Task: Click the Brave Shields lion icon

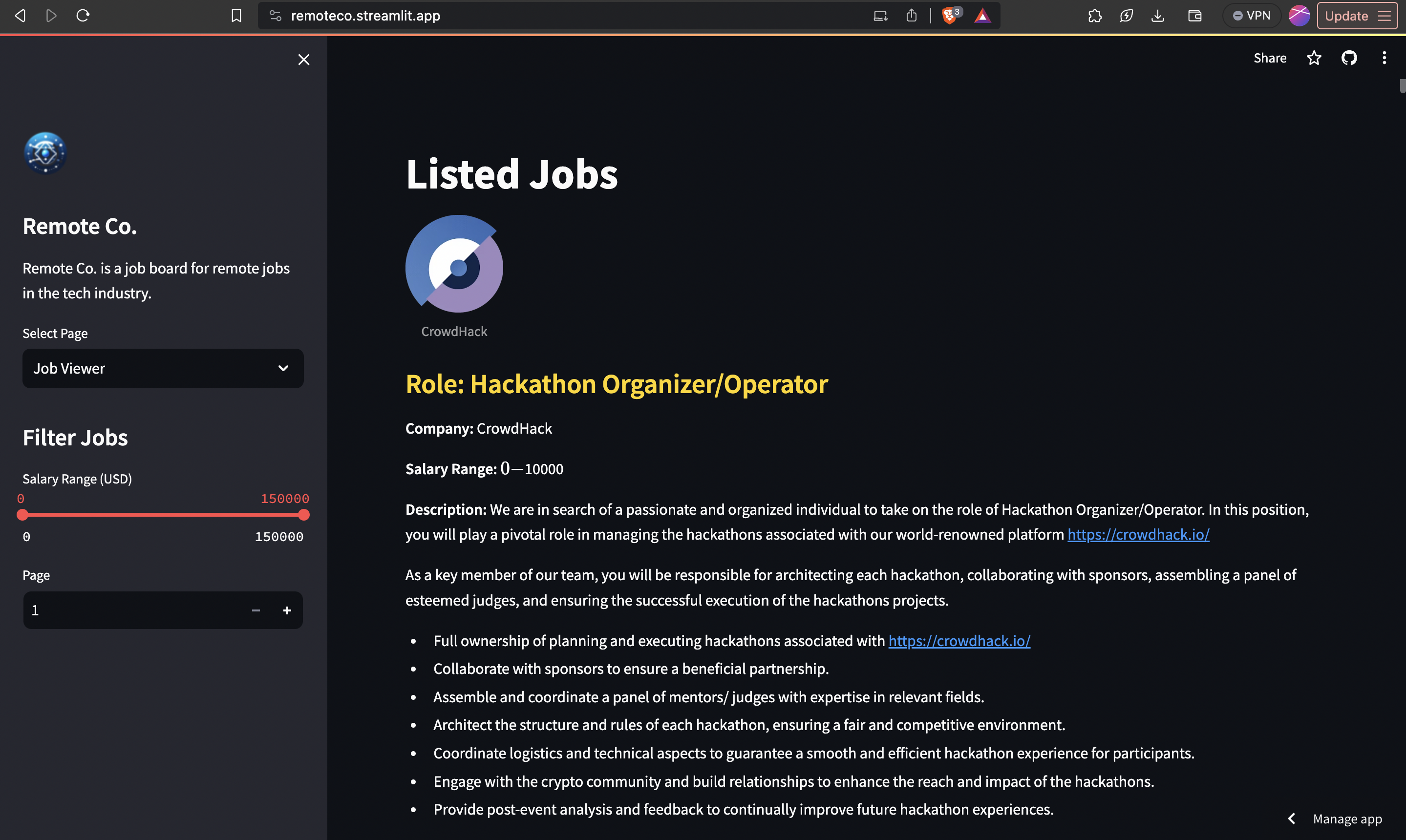Action: (949, 16)
